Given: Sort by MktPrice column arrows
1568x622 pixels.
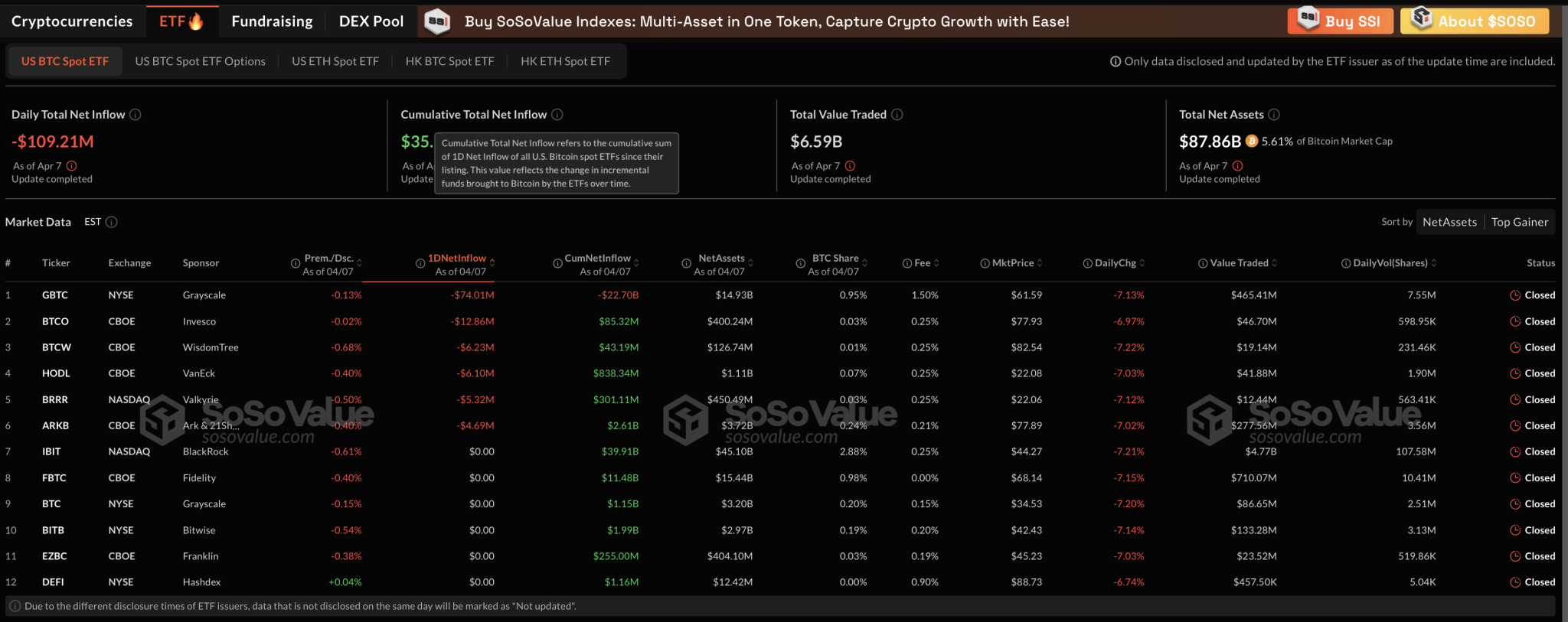Looking at the screenshot, I should [x=1040, y=263].
